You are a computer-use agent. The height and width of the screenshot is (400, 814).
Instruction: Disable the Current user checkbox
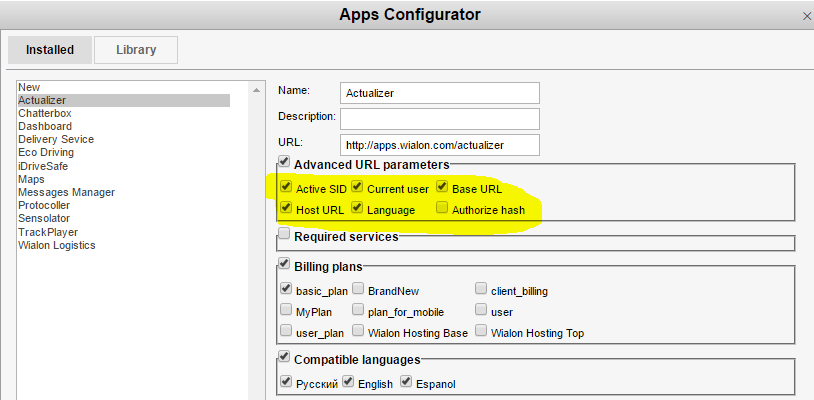click(x=357, y=187)
